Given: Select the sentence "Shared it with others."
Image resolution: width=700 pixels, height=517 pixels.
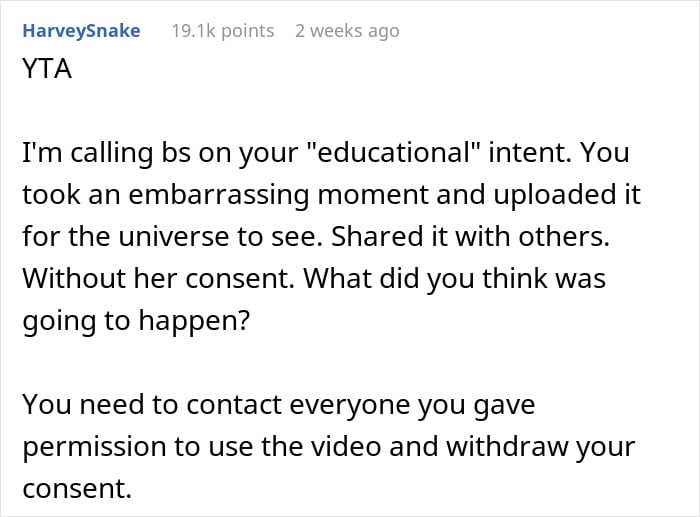Looking at the screenshot, I should tap(470, 236).
